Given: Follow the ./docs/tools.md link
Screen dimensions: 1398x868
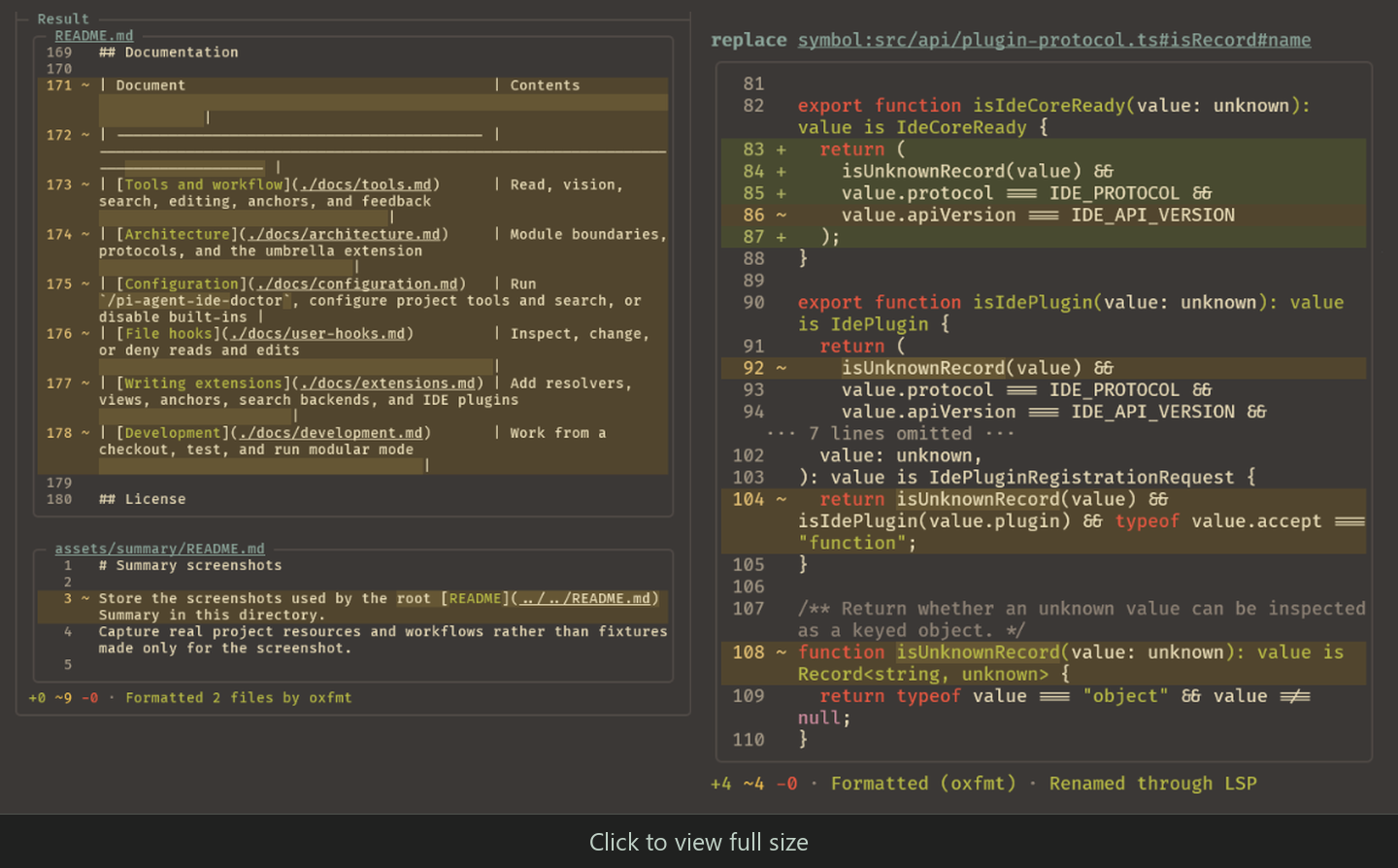Looking at the screenshot, I should click(366, 184).
